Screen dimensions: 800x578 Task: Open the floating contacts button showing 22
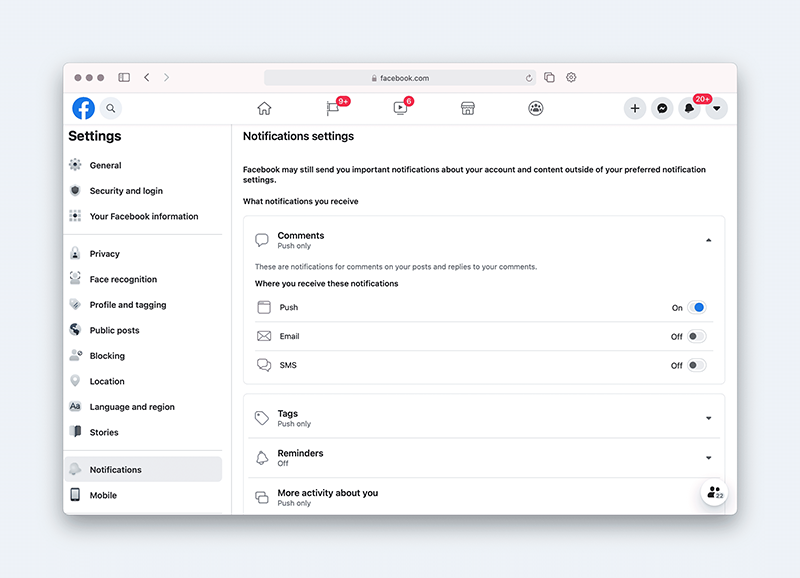click(714, 492)
